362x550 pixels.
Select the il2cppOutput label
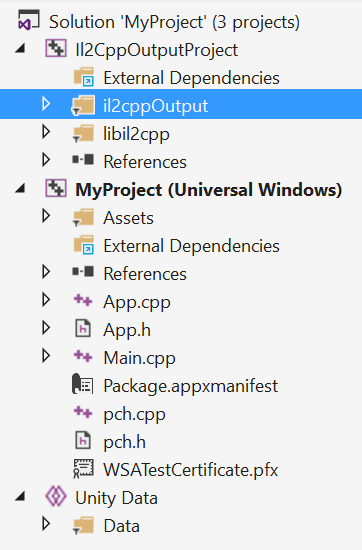coord(156,106)
